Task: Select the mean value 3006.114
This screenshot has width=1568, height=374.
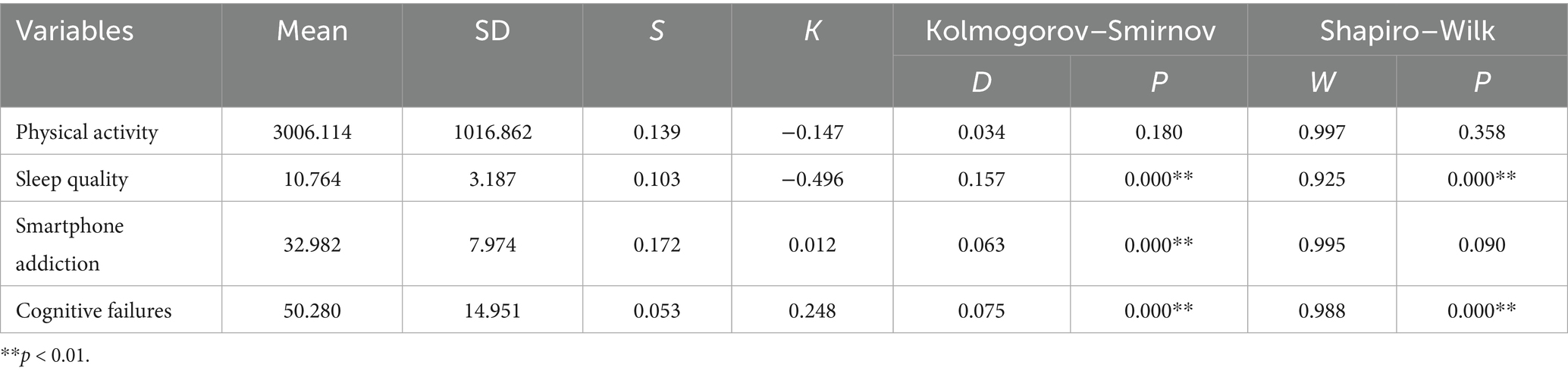Action: [312, 133]
